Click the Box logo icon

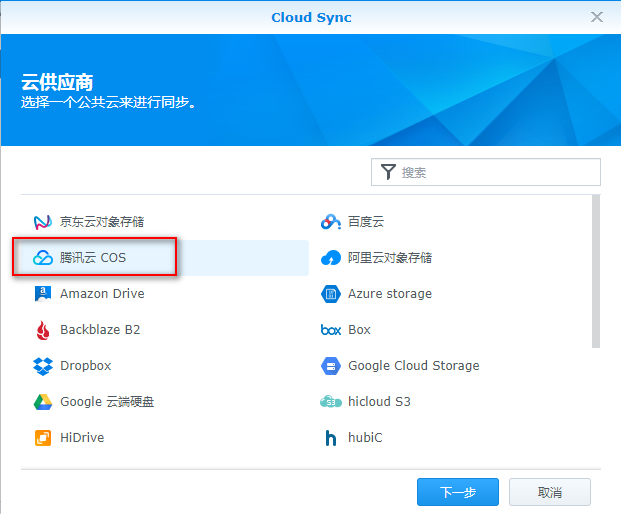tap(330, 330)
